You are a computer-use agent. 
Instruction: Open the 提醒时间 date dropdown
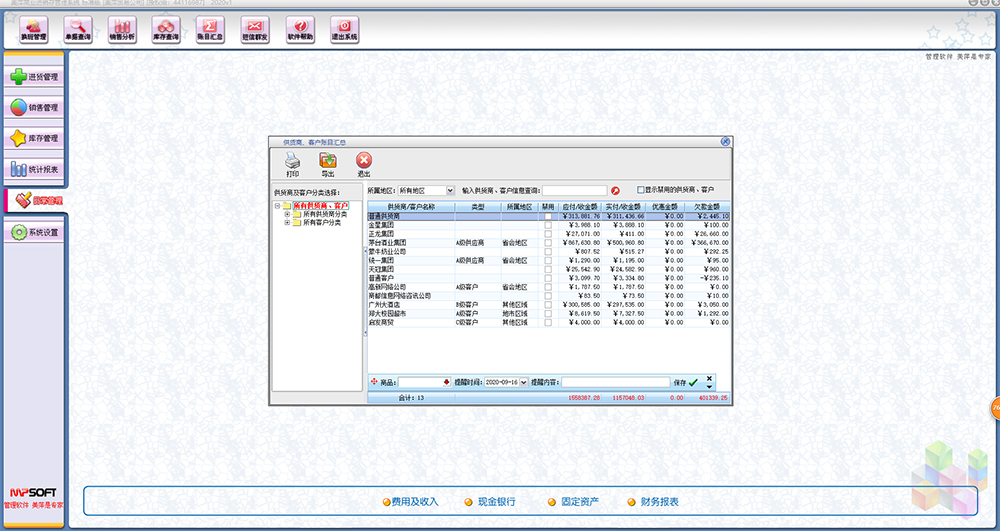point(523,382)
